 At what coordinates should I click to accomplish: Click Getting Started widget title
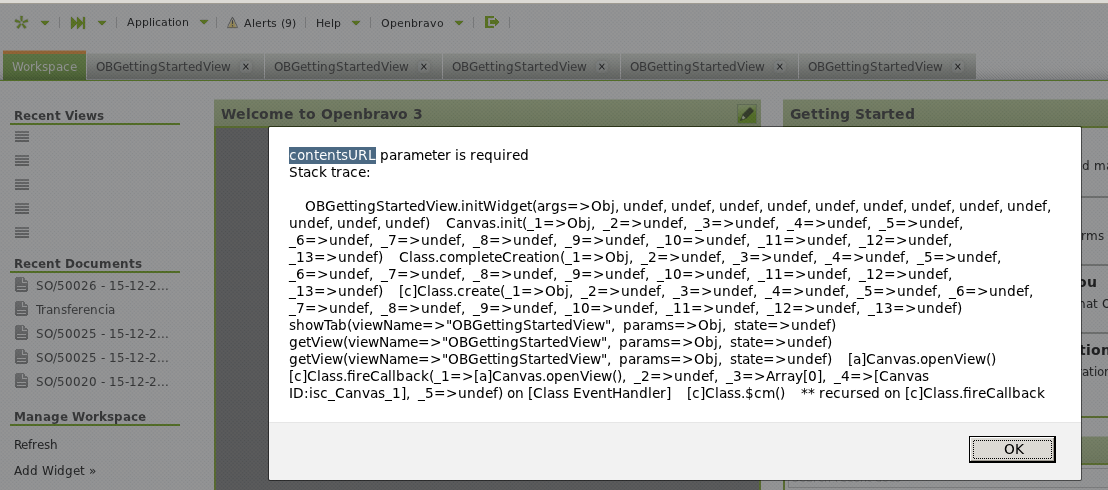[852, 114]
